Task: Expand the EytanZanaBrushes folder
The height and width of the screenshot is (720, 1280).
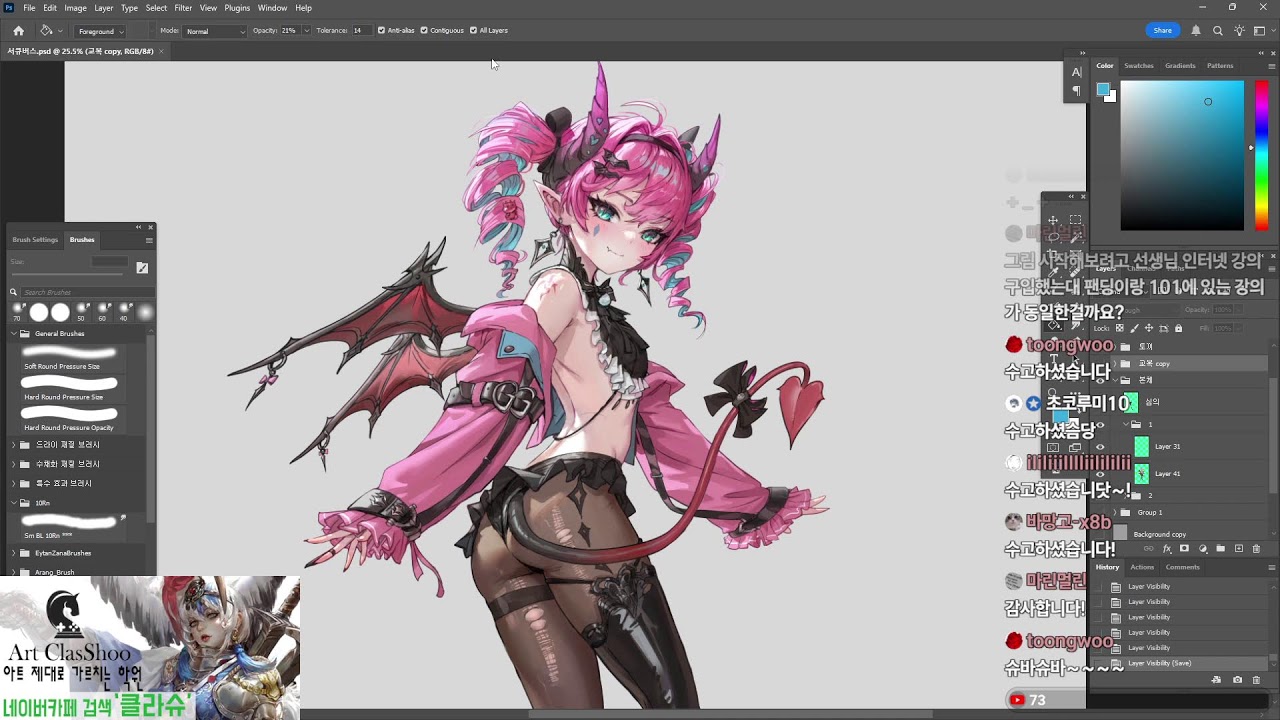Action: pos(14,553)
